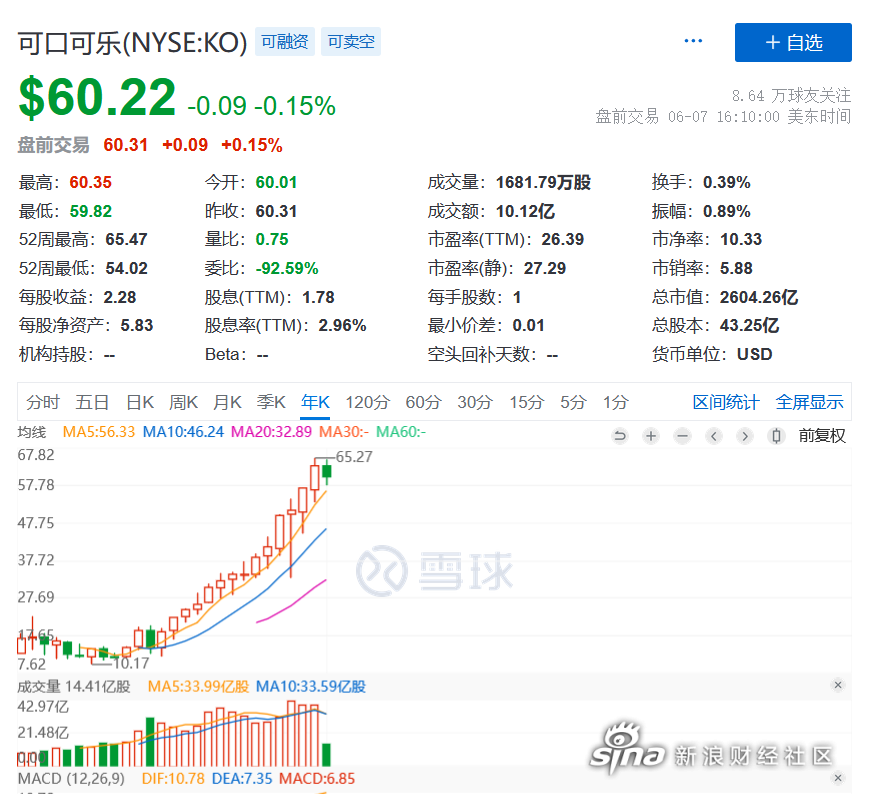Open the 区间统计 link
This screenshot has height=794, width=871.
tap(726, 402)
